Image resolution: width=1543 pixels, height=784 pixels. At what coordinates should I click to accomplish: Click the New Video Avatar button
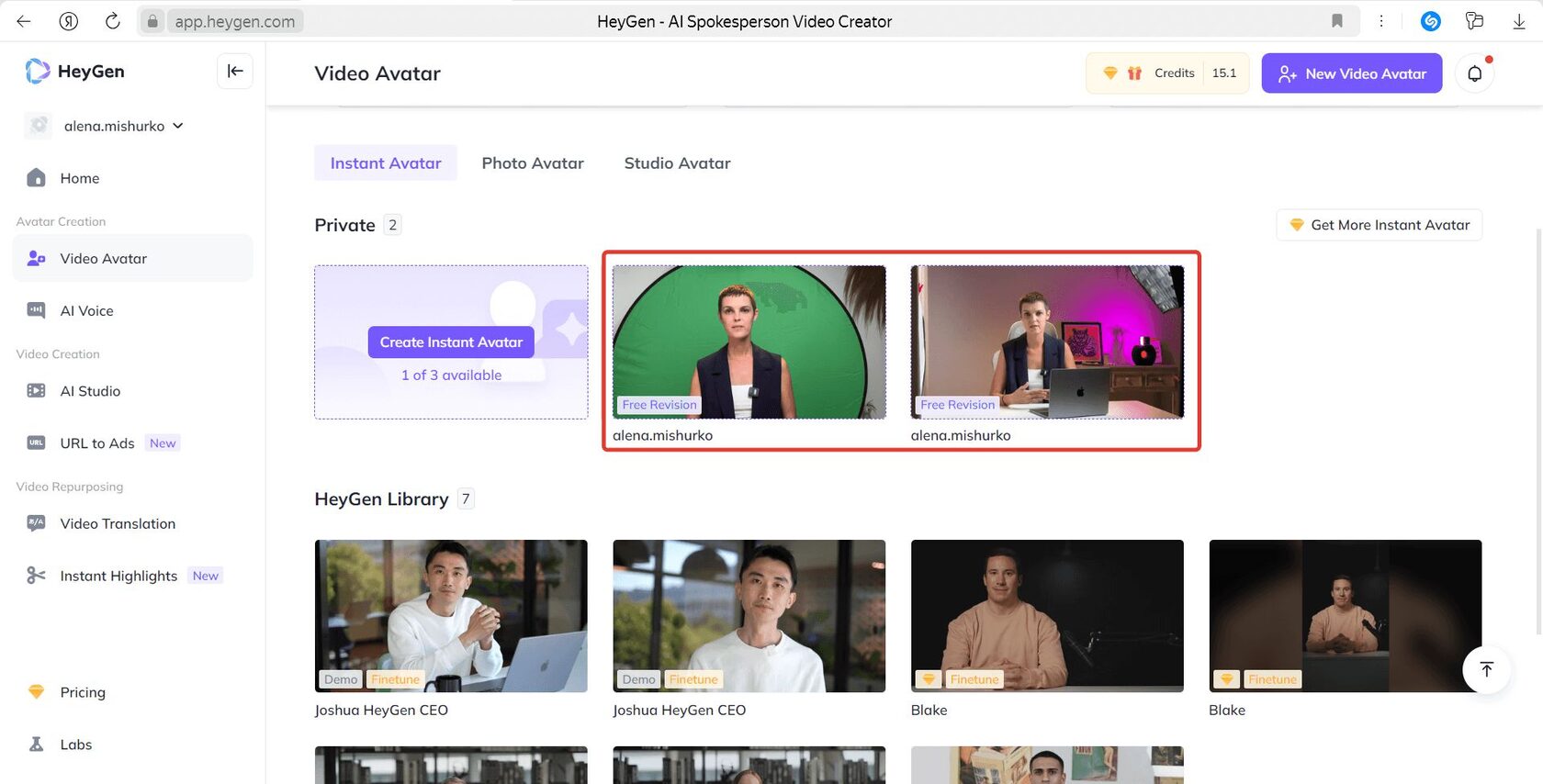point(1352,73)
